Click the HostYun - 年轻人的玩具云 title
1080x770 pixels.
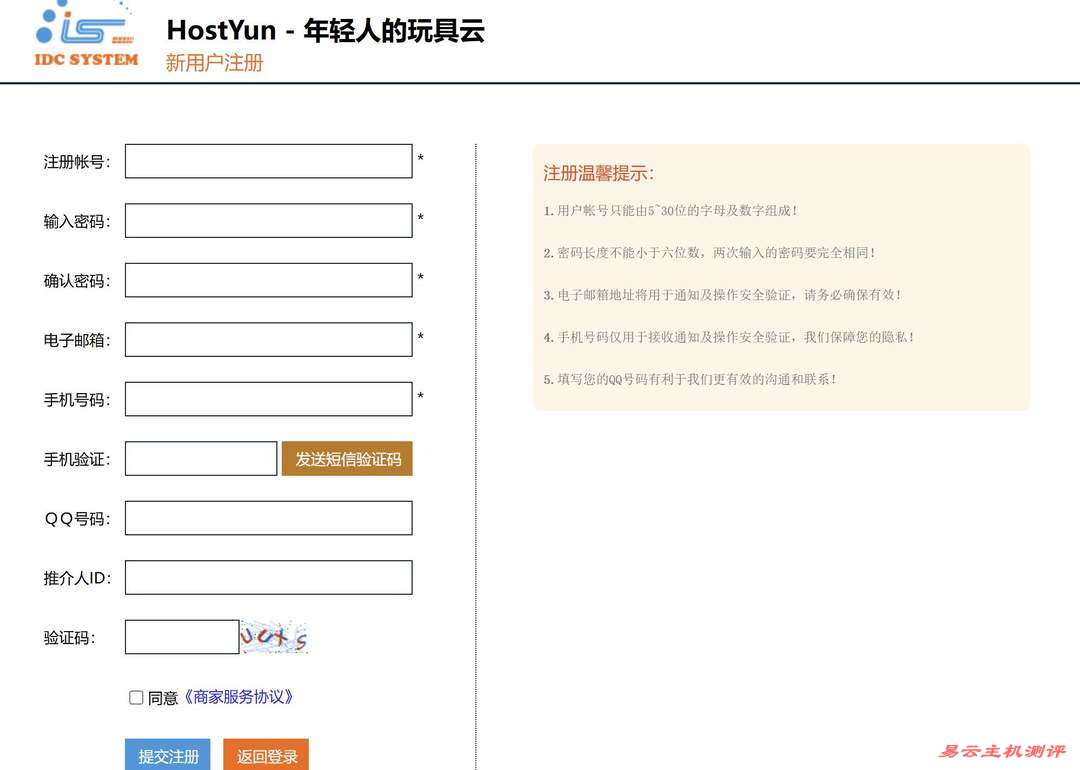pyautogui.click(x=326, y=30)
